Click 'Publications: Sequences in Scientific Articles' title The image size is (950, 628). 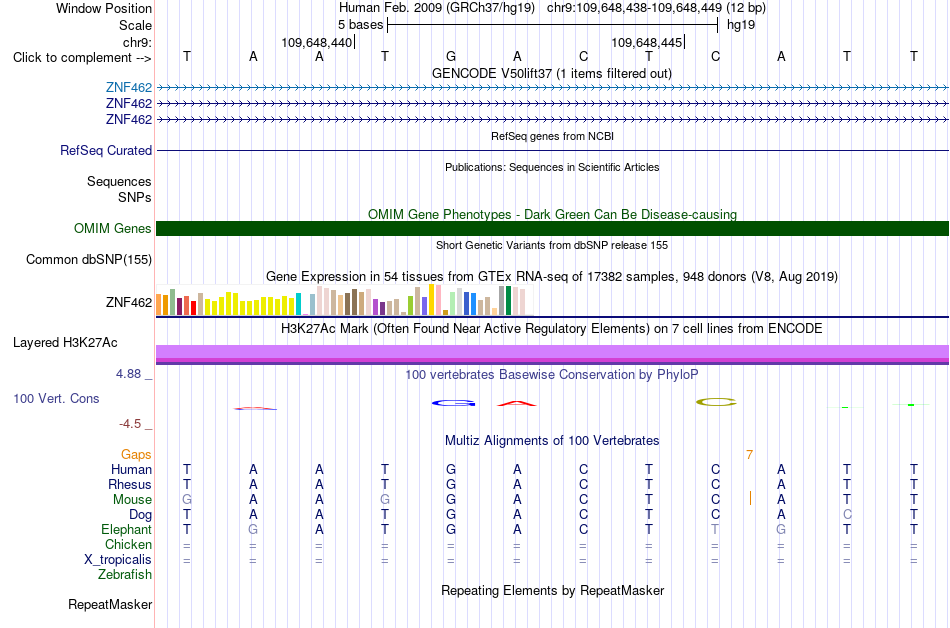click(x=552, y=167)
